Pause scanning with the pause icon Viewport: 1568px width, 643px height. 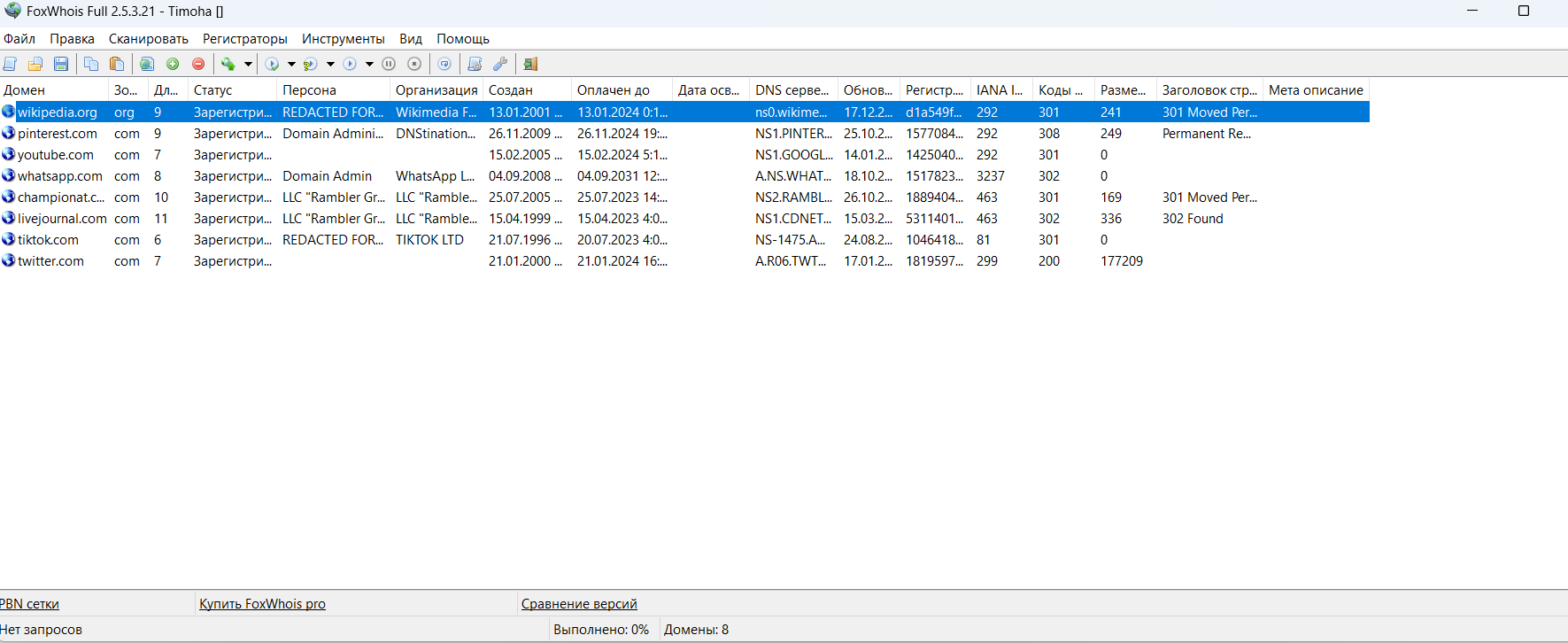(x=389, y=64)
